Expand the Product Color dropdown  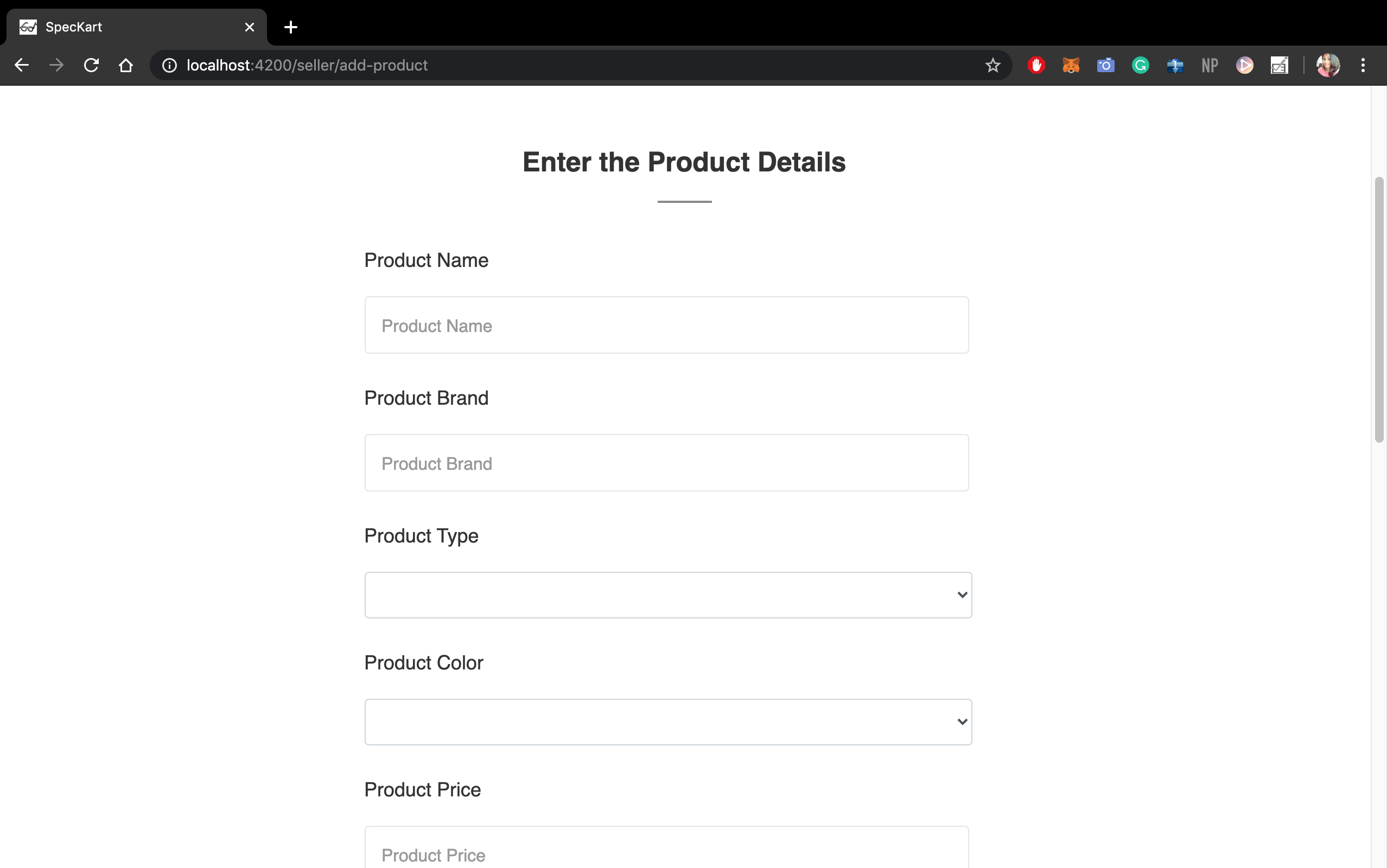(667, 722)
